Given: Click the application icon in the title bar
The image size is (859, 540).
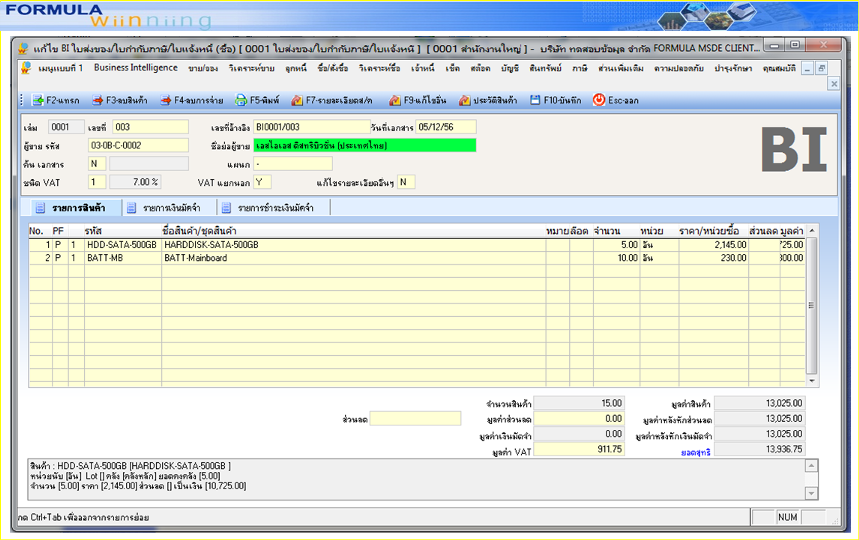Looking at the screenshot, I should pos(23,49).
